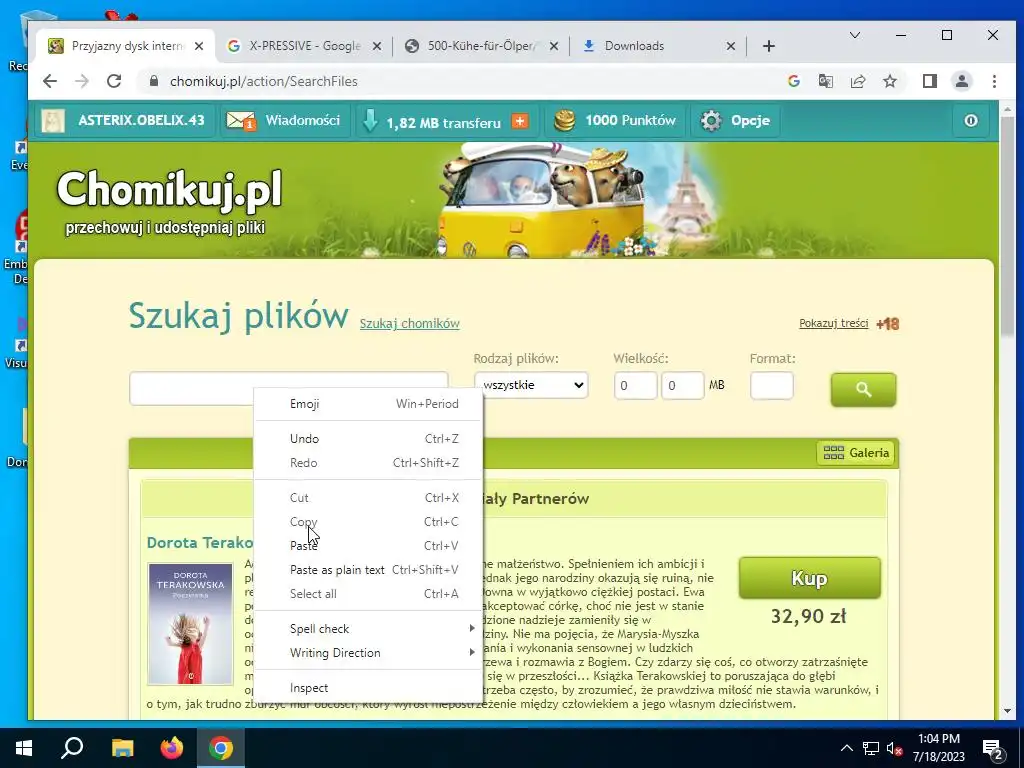This screenshot has width=1024, height=768.
Task: Click the orange plus transfer icon
Action: coord(520,121)
